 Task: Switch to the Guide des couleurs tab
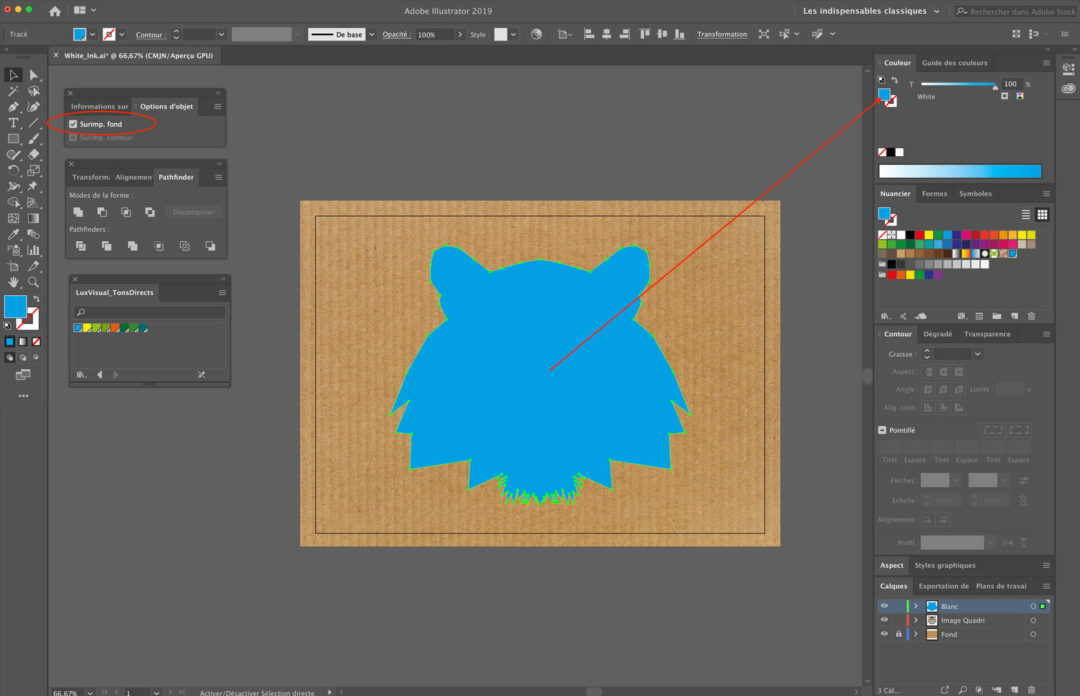[x=954, y=63]
